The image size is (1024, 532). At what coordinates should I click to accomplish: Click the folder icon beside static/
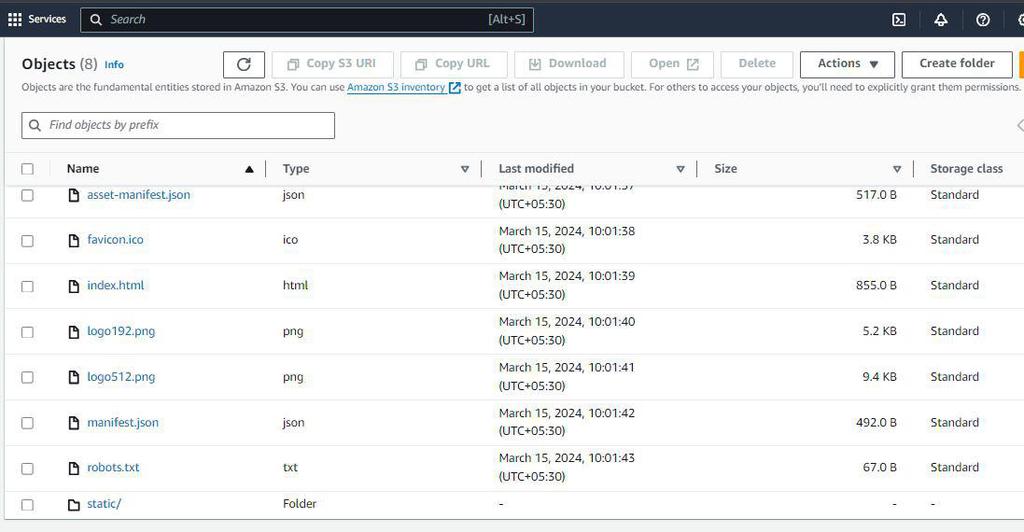click(x=74, y=505)
